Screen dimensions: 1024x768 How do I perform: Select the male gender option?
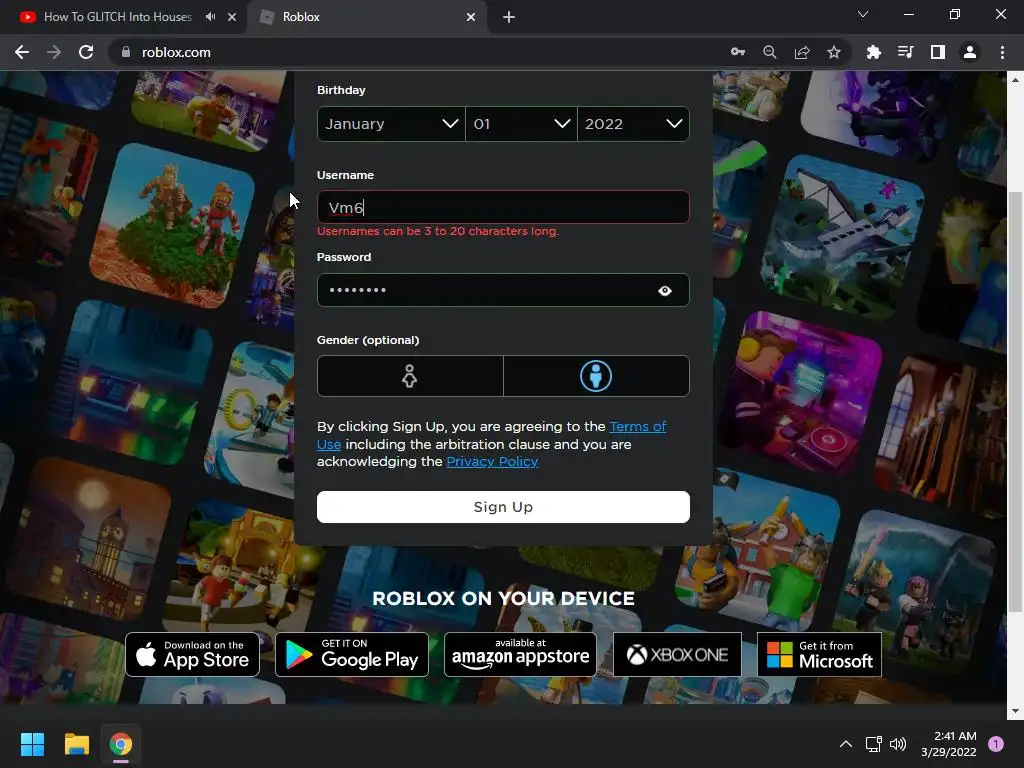tap(596, 376)
